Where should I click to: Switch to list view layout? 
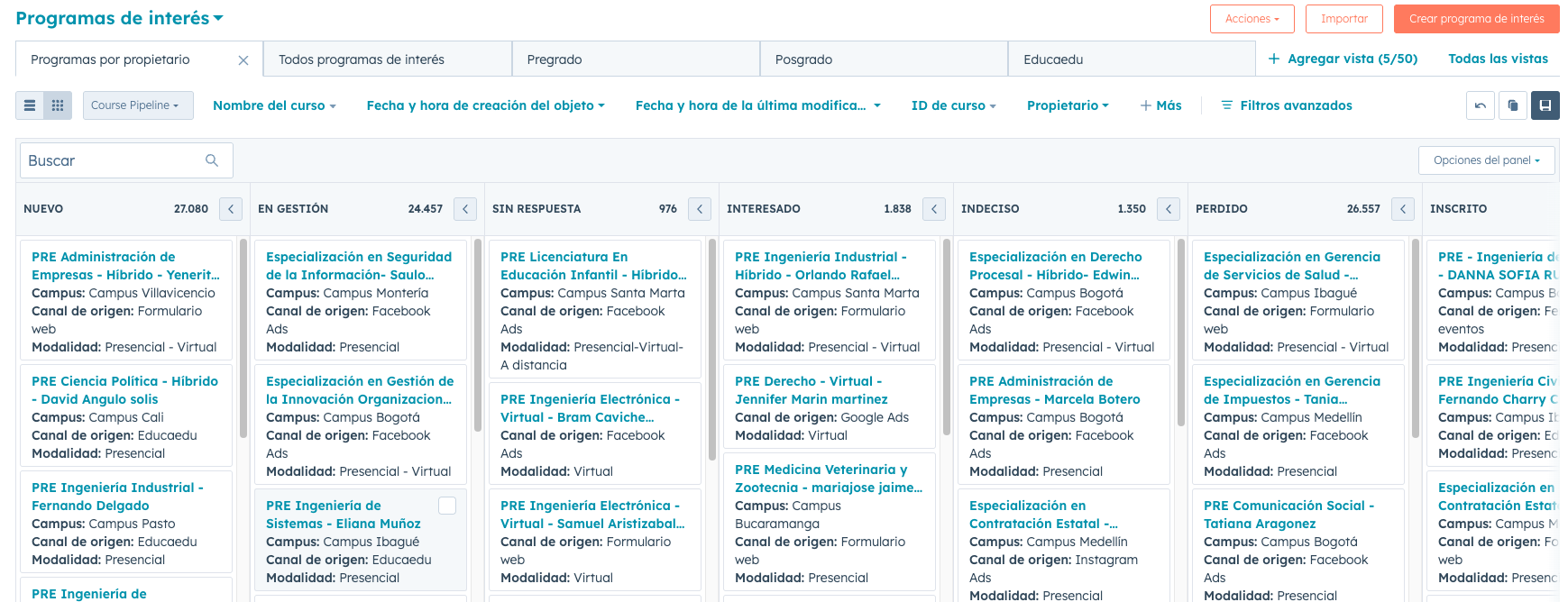coord(30,105)
